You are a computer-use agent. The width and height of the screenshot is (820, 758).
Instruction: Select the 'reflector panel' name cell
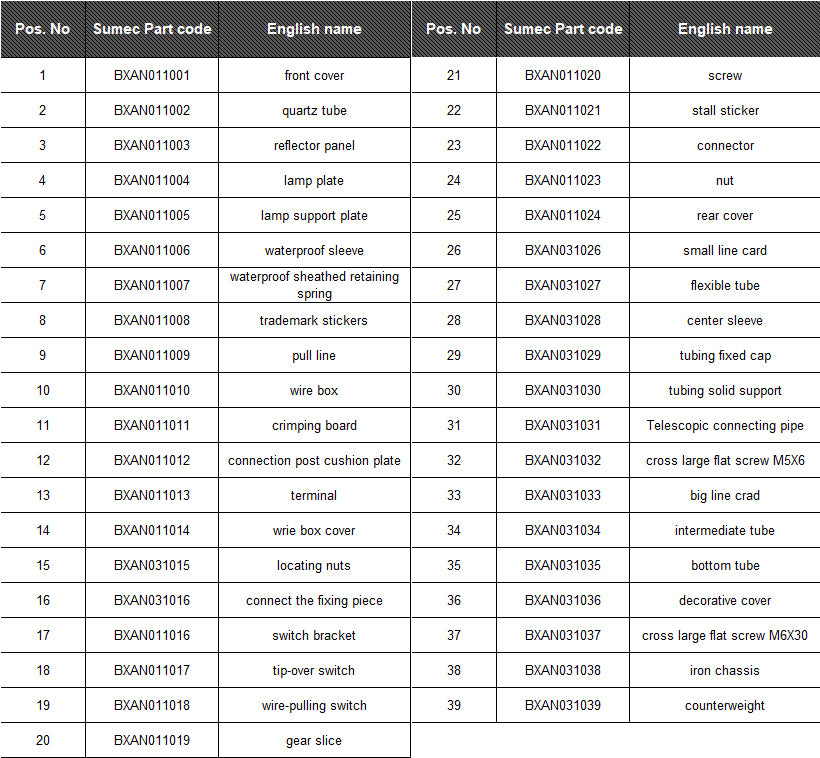click(314, 145)
